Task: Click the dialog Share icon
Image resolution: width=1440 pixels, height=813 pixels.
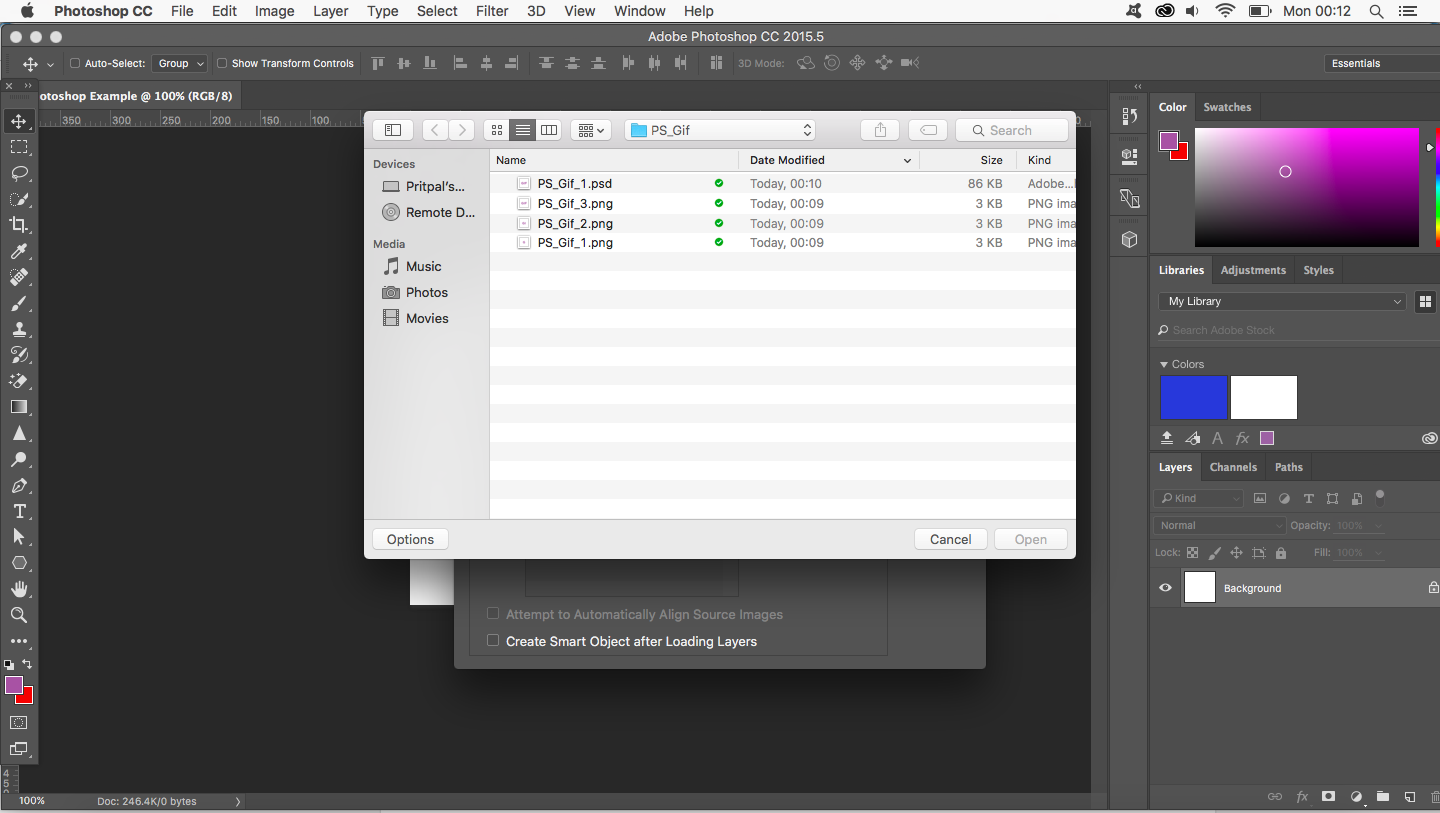Action: 880,130
